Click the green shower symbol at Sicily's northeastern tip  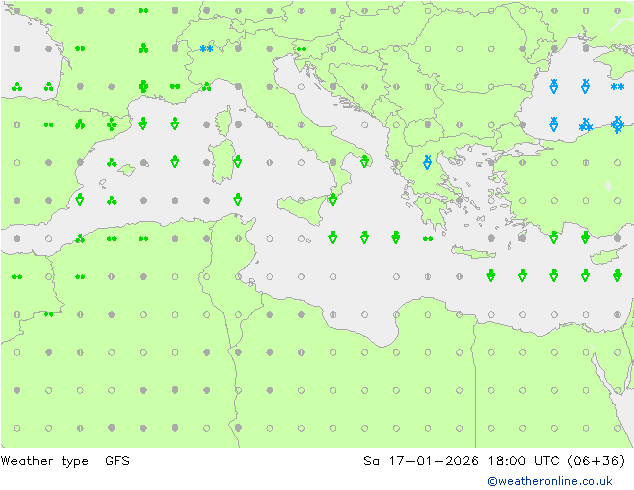(332, 199)
